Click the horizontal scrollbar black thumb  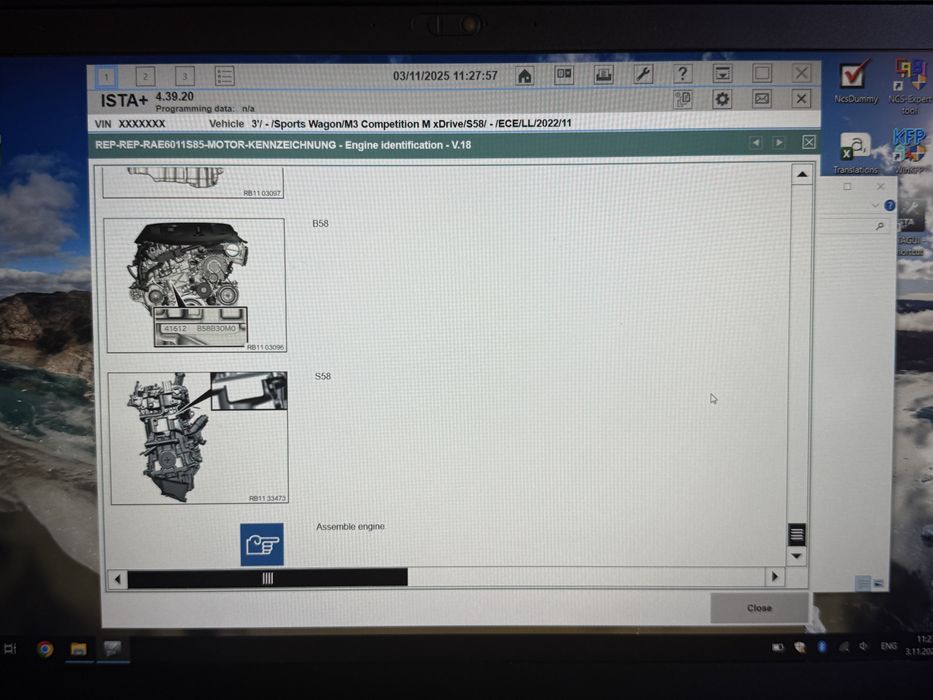pyautogui.click(x=267, y=578)
